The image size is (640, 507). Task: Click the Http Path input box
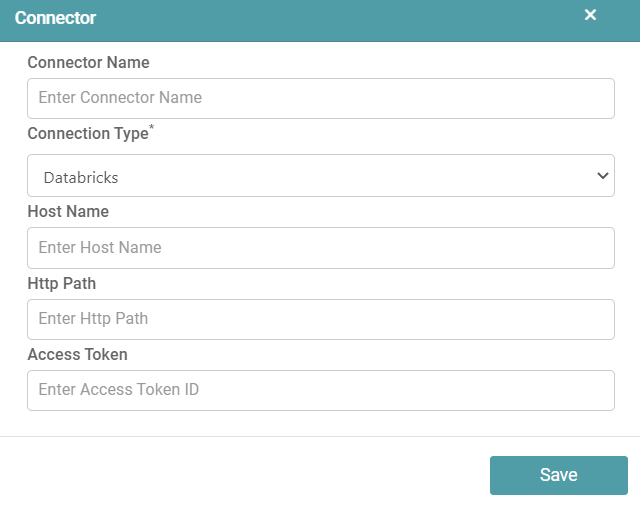(320, 319)
